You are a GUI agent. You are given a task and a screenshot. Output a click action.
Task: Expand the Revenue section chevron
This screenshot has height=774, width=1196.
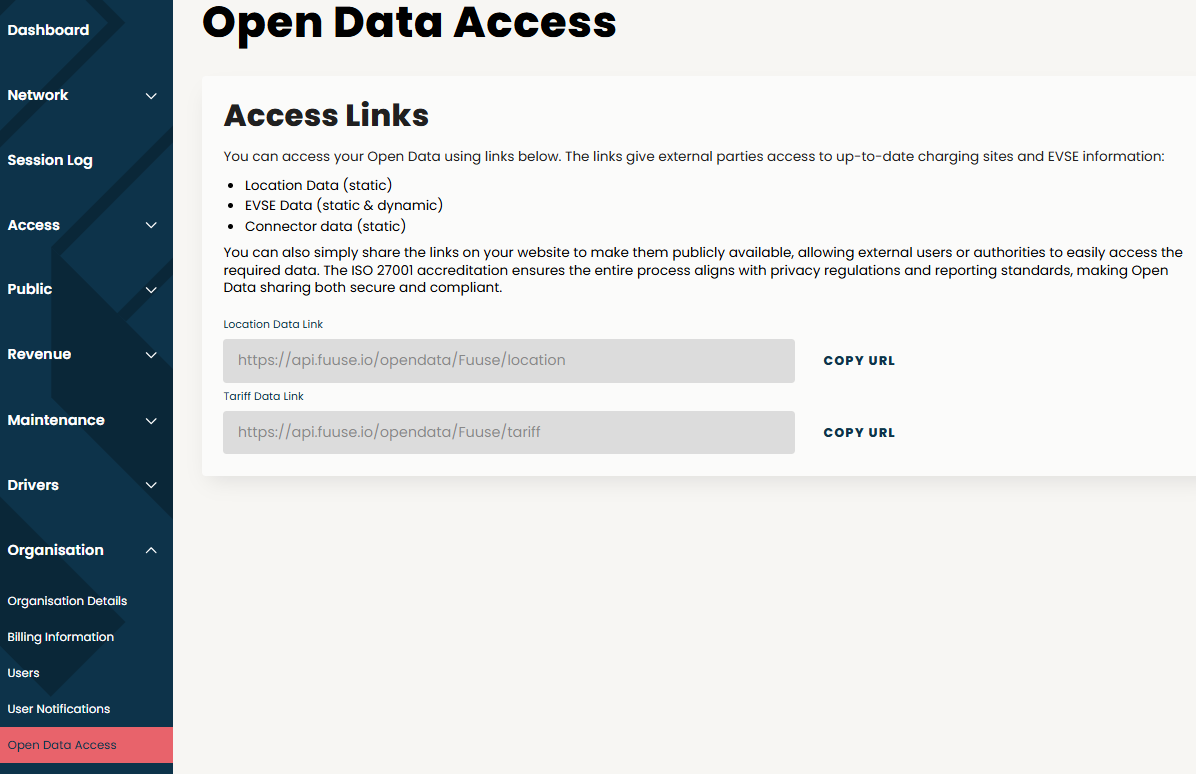151,355
